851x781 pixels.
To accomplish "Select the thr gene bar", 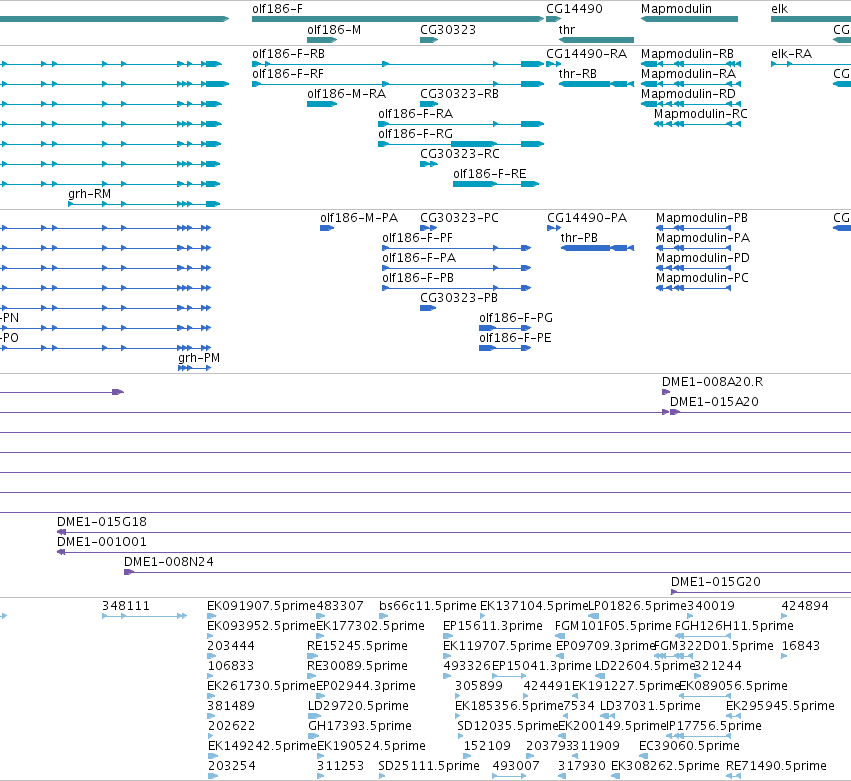I will 596,40.
